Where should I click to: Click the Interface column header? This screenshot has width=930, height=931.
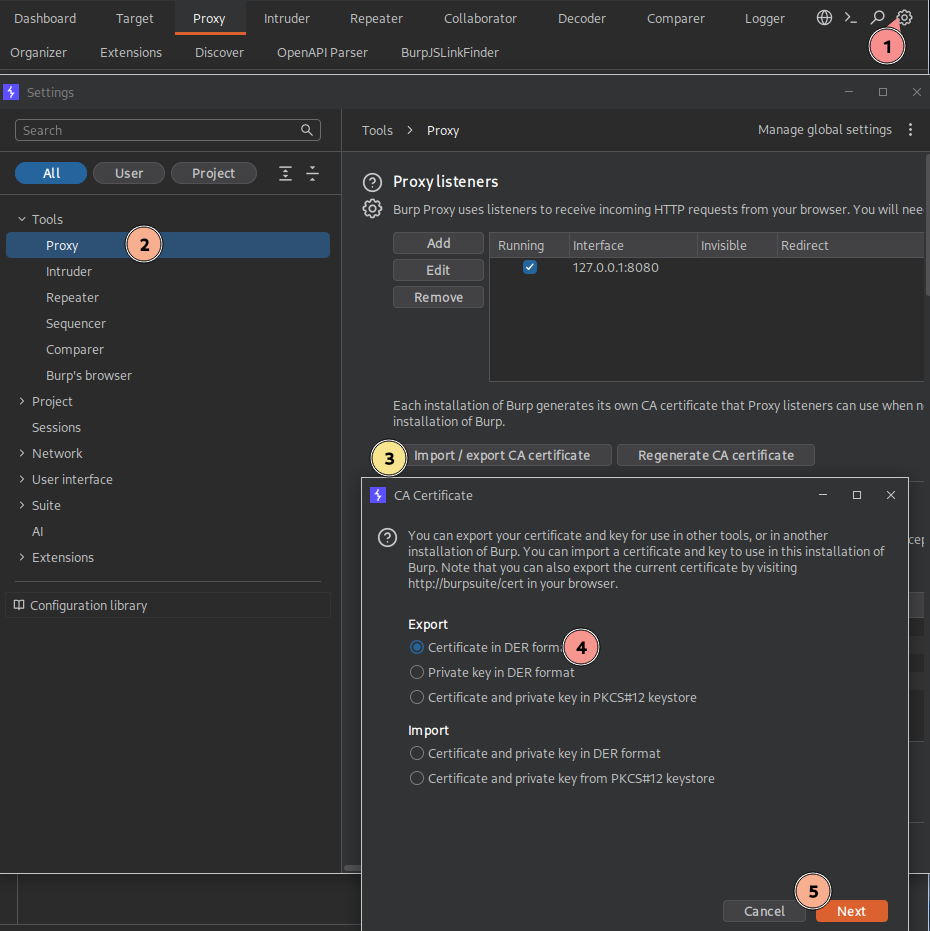(x=633, y=245)
